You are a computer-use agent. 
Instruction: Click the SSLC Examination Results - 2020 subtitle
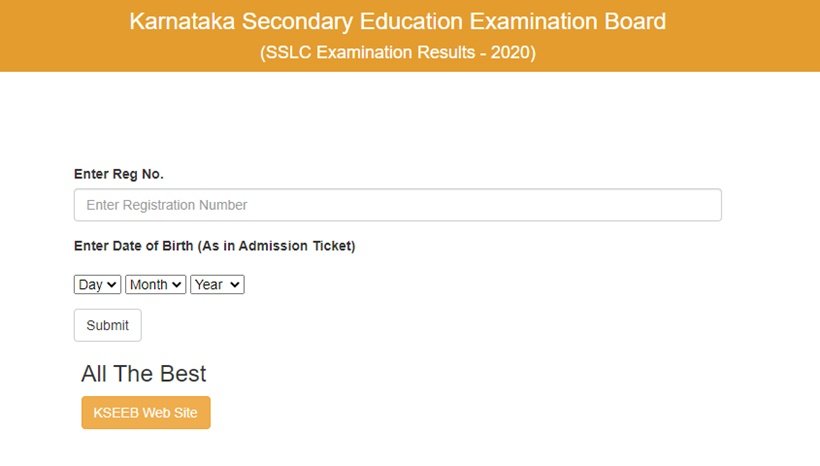click(x=397, y=53)
